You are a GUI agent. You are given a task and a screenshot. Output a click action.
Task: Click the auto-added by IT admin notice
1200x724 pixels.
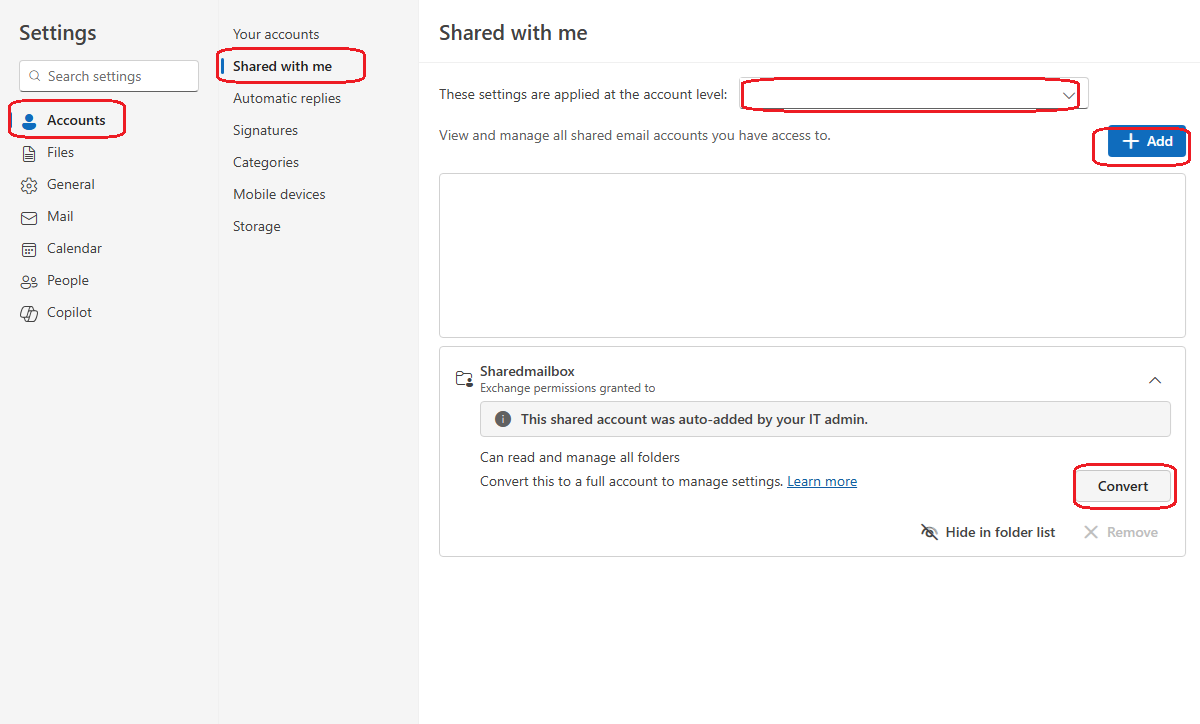tap(825, 419)
